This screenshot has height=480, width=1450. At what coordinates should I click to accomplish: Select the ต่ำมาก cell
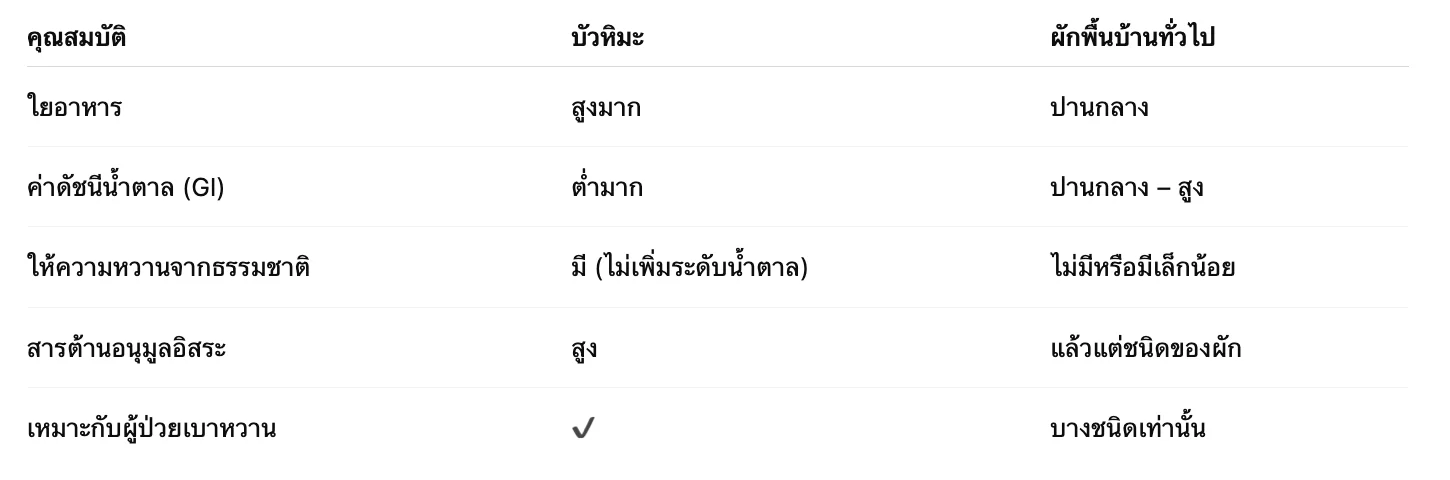[x=606, y=187]
